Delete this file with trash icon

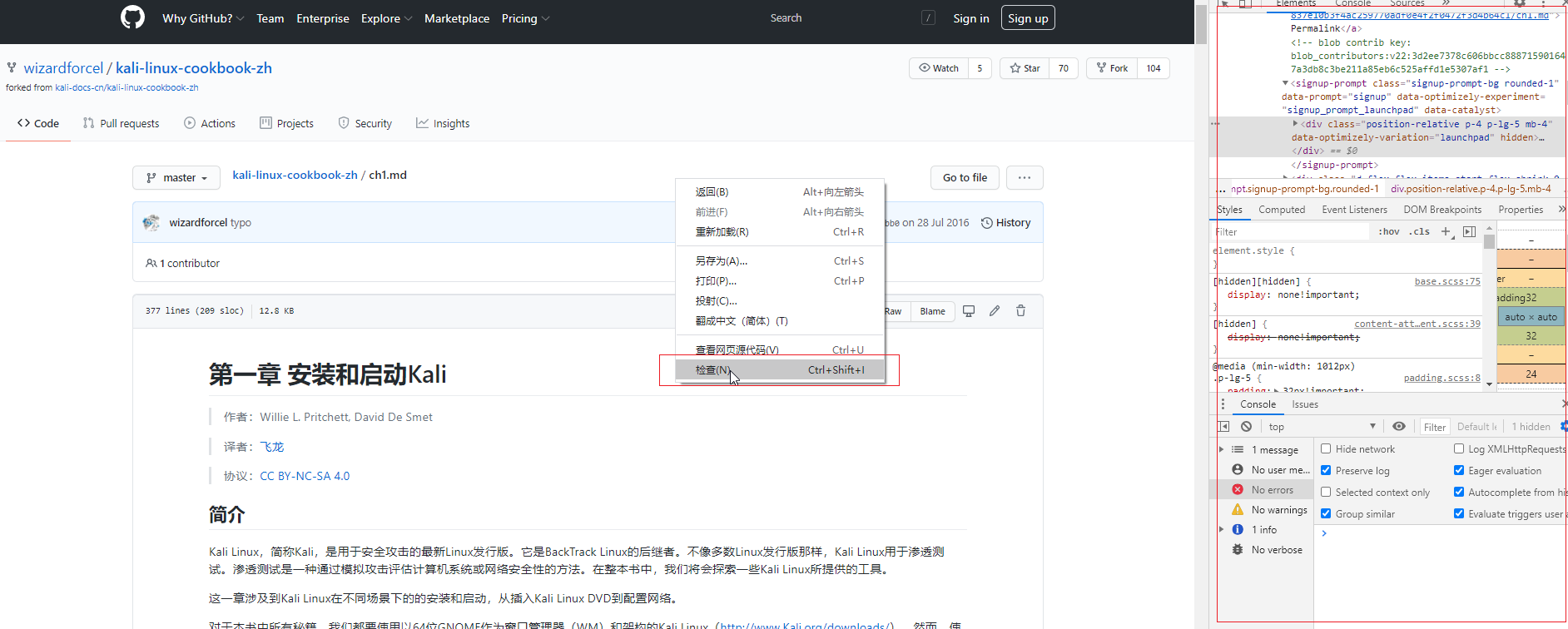pyautogui.click(x=1020, y=311)
